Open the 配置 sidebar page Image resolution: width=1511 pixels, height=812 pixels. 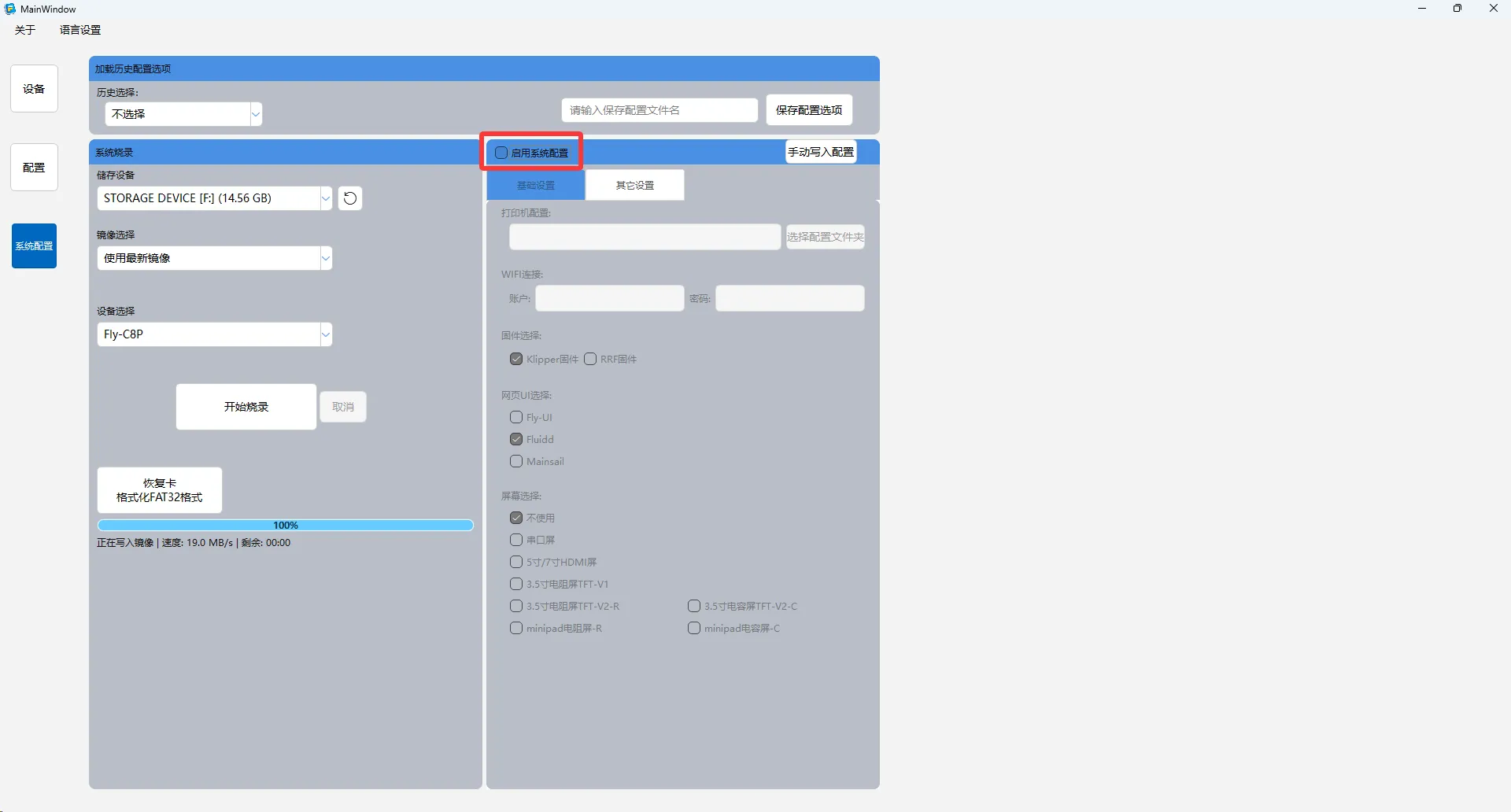click(x=34, y=168)
